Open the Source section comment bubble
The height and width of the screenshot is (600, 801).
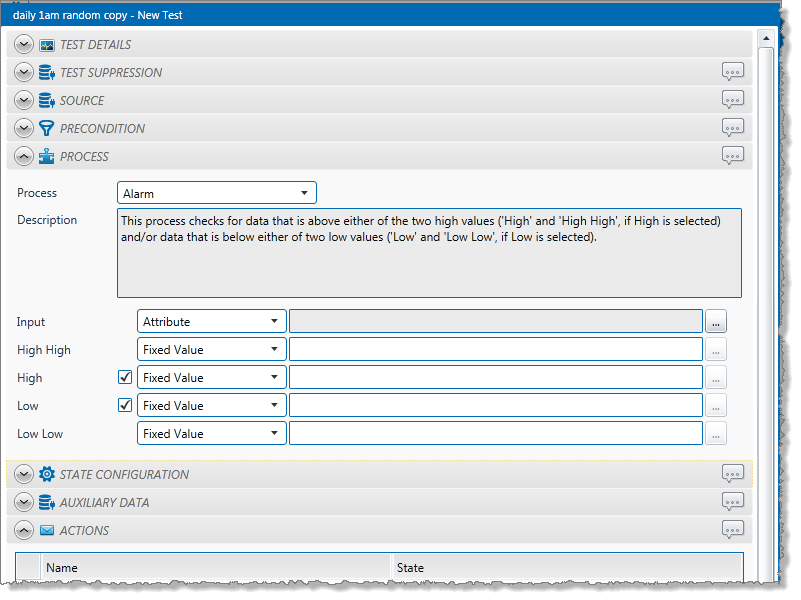click(733, 100)
